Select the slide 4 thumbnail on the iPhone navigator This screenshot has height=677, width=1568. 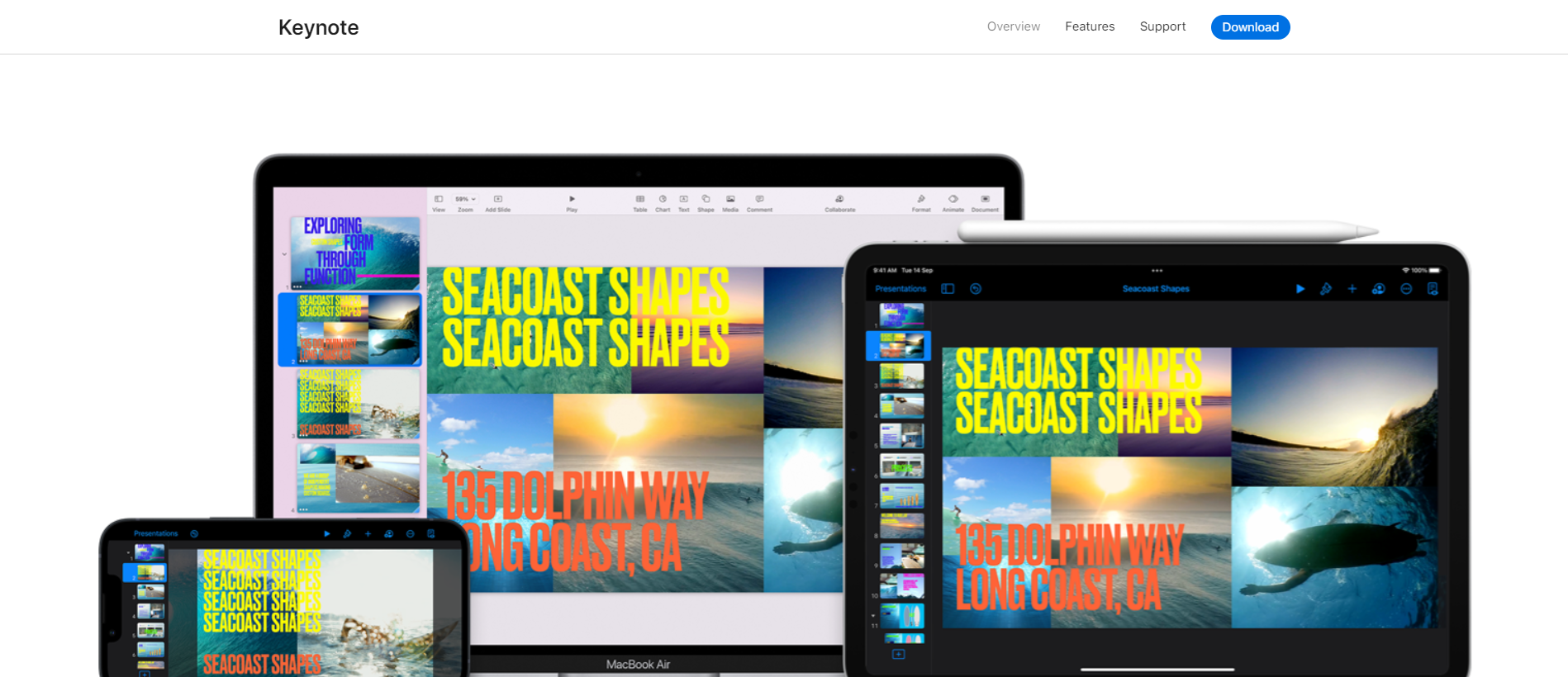pos(150,611)
